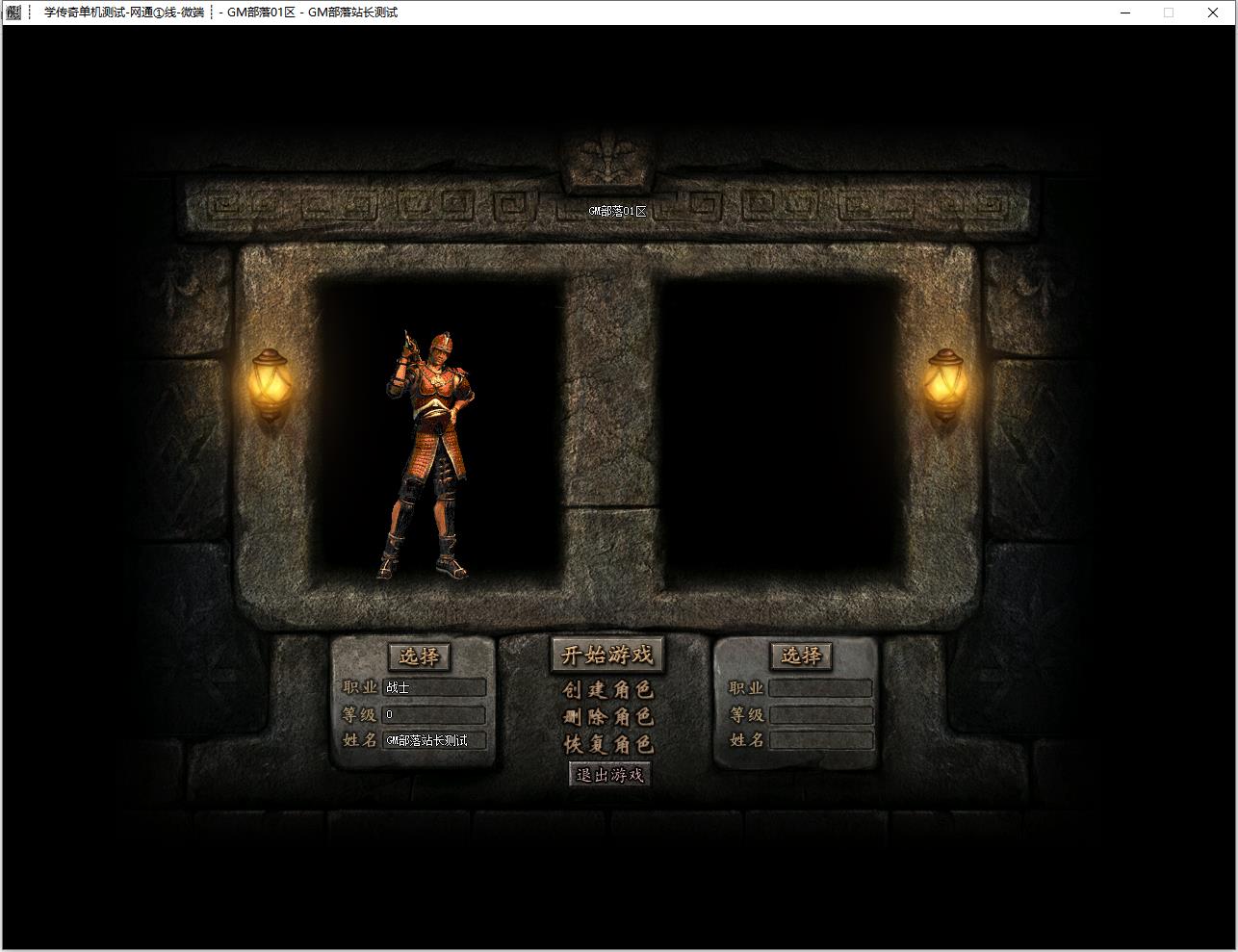Click the right panel 等级 label
This screenshot has height=952, width=1238.
pyautogui.click(x=746, y=715)
